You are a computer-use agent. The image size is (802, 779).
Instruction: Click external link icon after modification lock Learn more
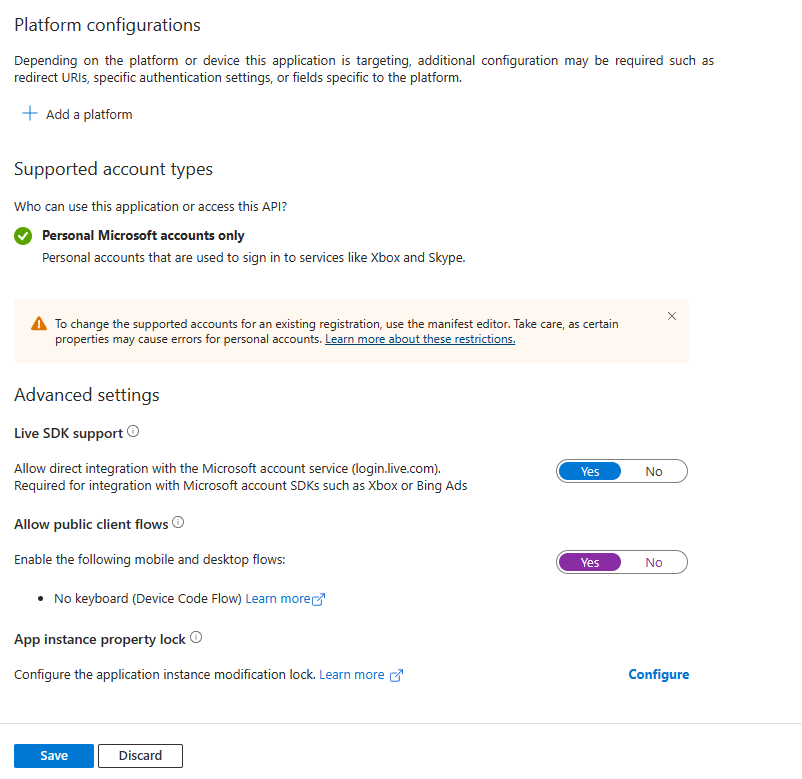(396, 675)
